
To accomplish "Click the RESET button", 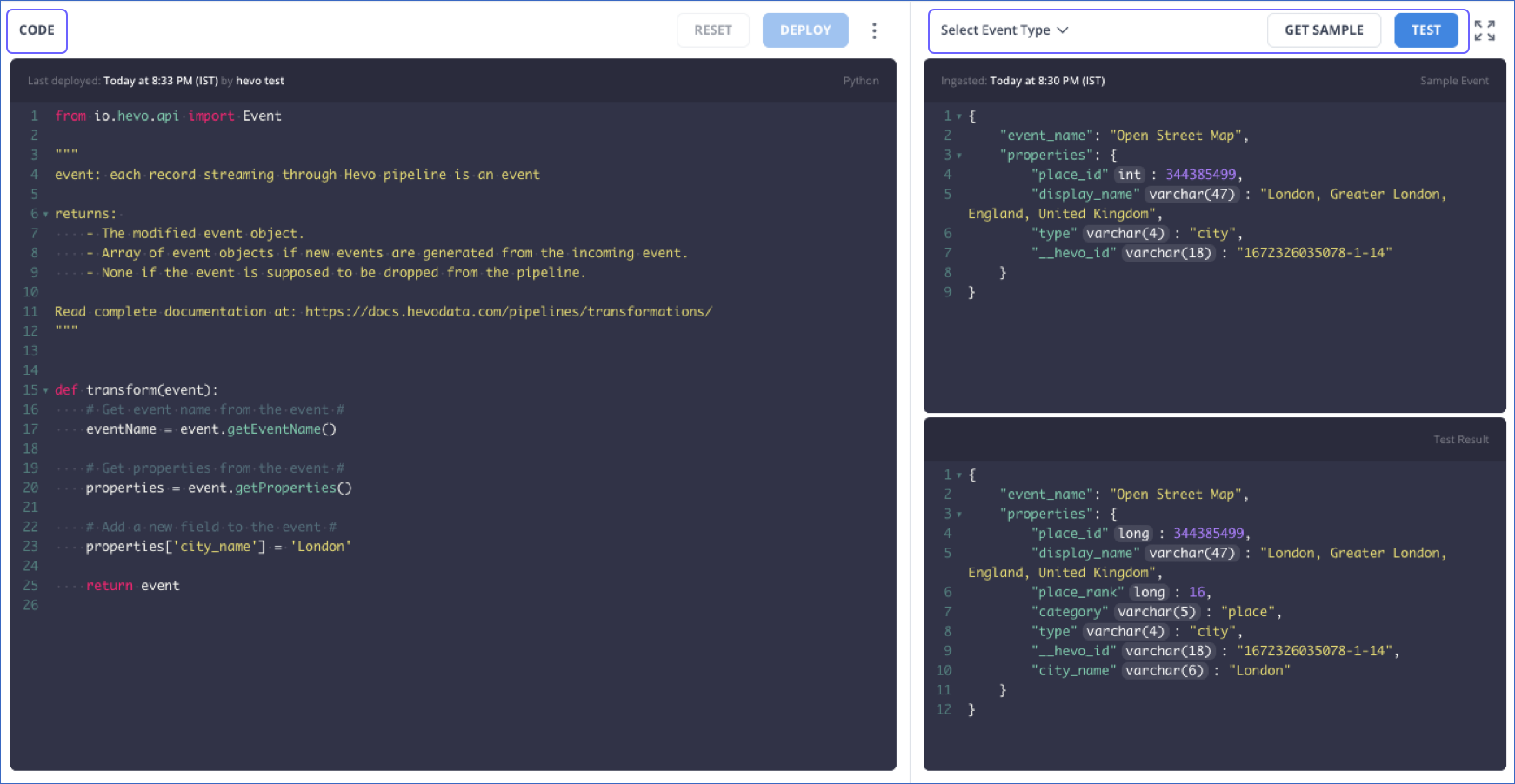I will pos(713,30).
